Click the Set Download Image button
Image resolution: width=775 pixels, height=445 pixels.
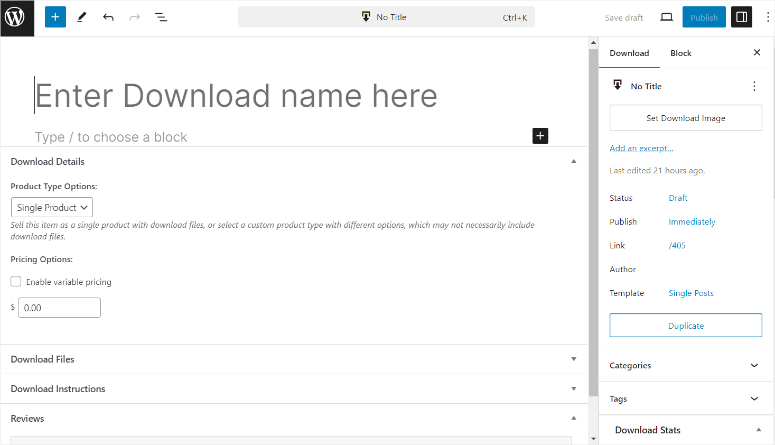(685, 118)
